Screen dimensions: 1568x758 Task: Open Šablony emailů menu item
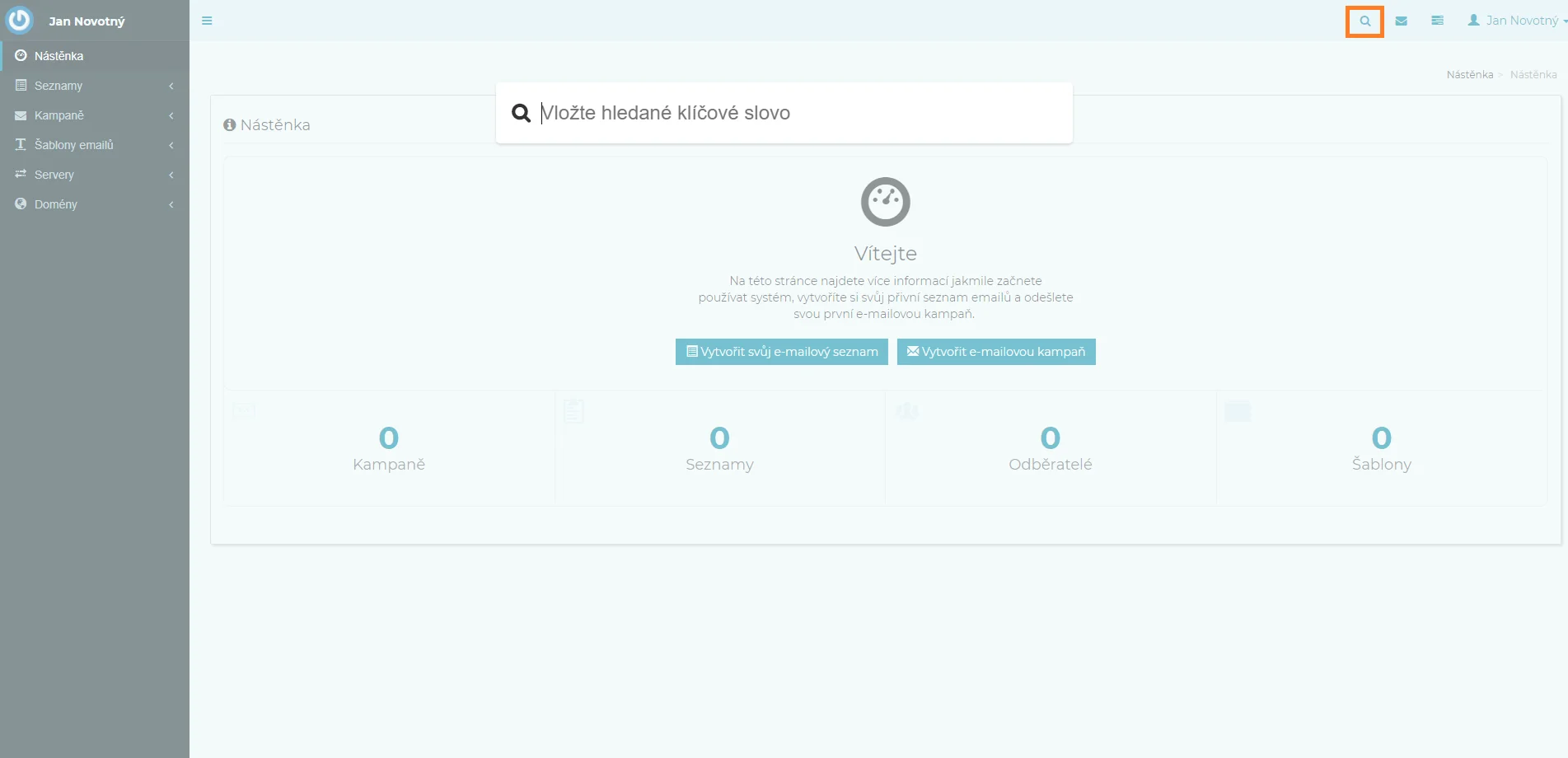pos(74,145)
